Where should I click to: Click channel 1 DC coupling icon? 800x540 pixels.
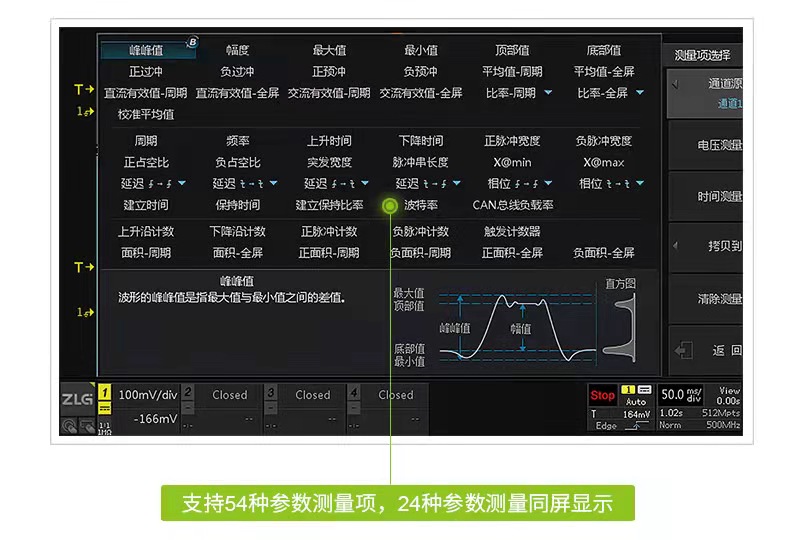[x=105, y=408]
